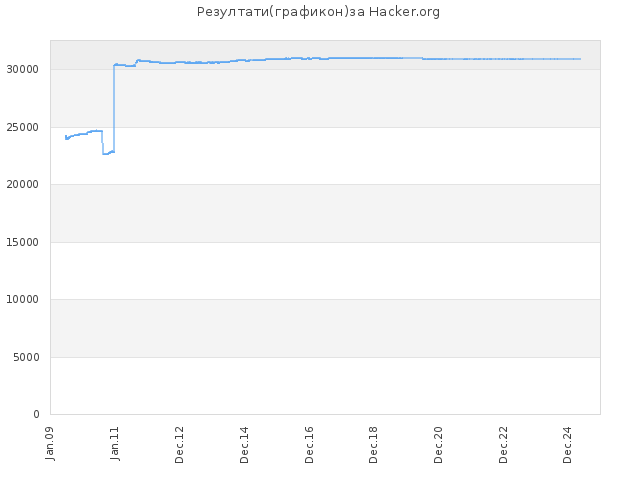Click the 15000 y-axis label
640x480 pixels.
click(22, 242)
